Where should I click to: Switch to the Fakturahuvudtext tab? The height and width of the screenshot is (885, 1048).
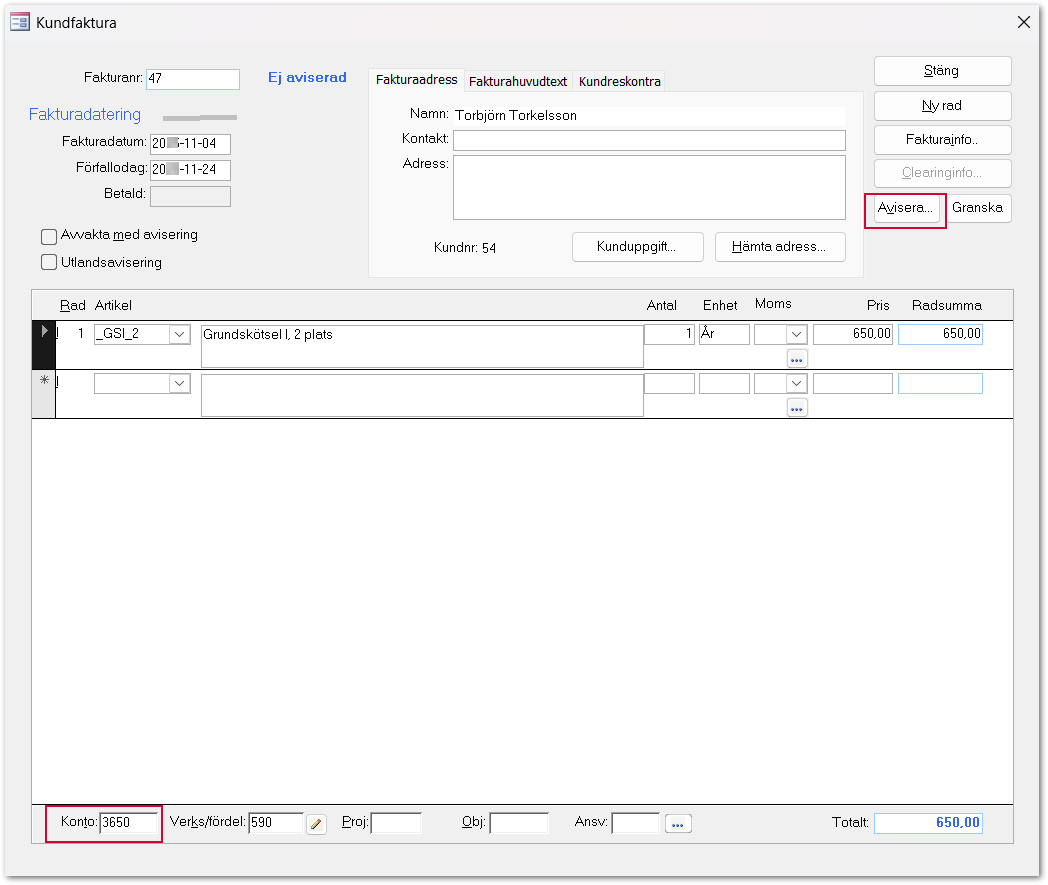(518, 81)
